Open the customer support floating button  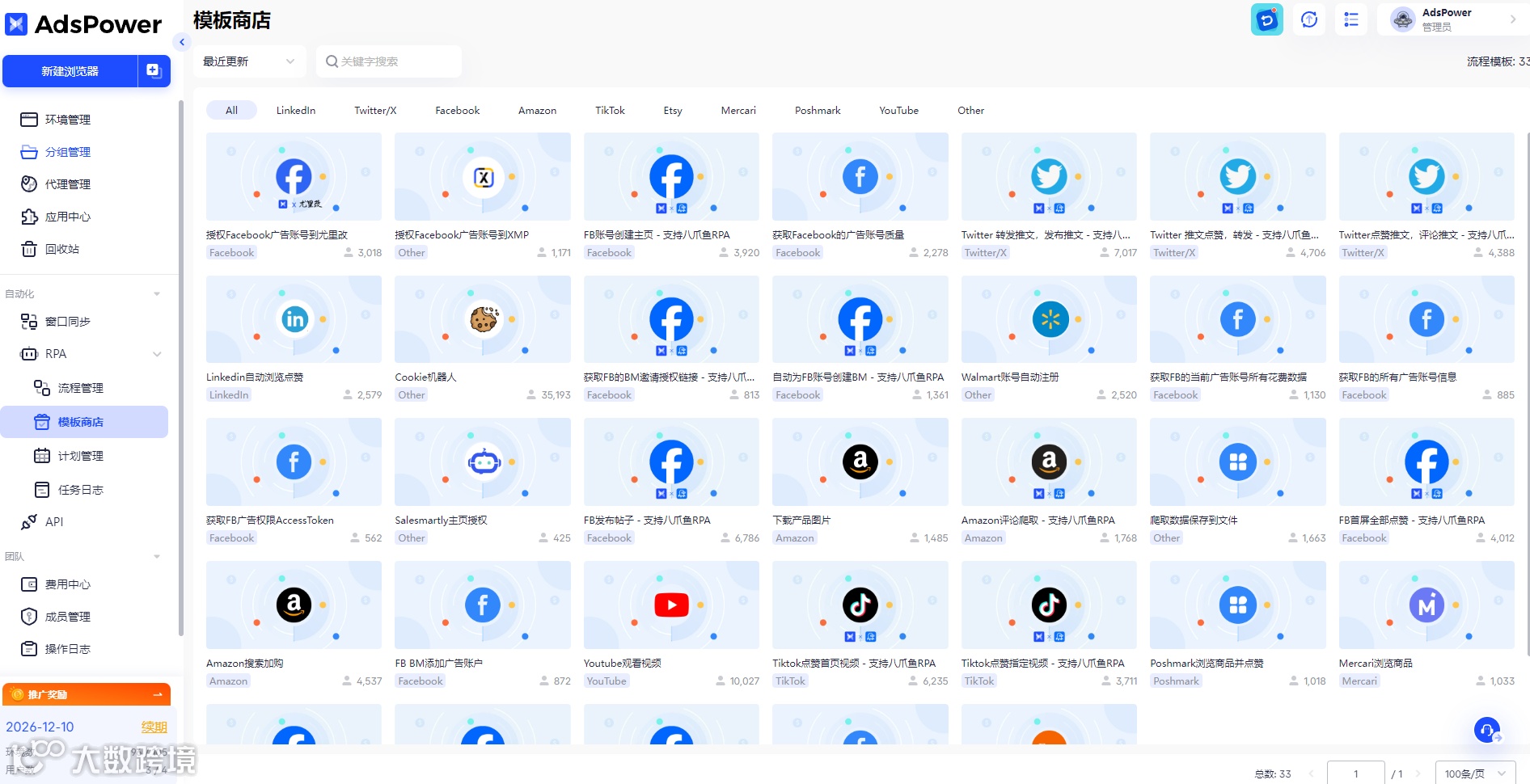pyautogui.click(x=1487, y=730)
